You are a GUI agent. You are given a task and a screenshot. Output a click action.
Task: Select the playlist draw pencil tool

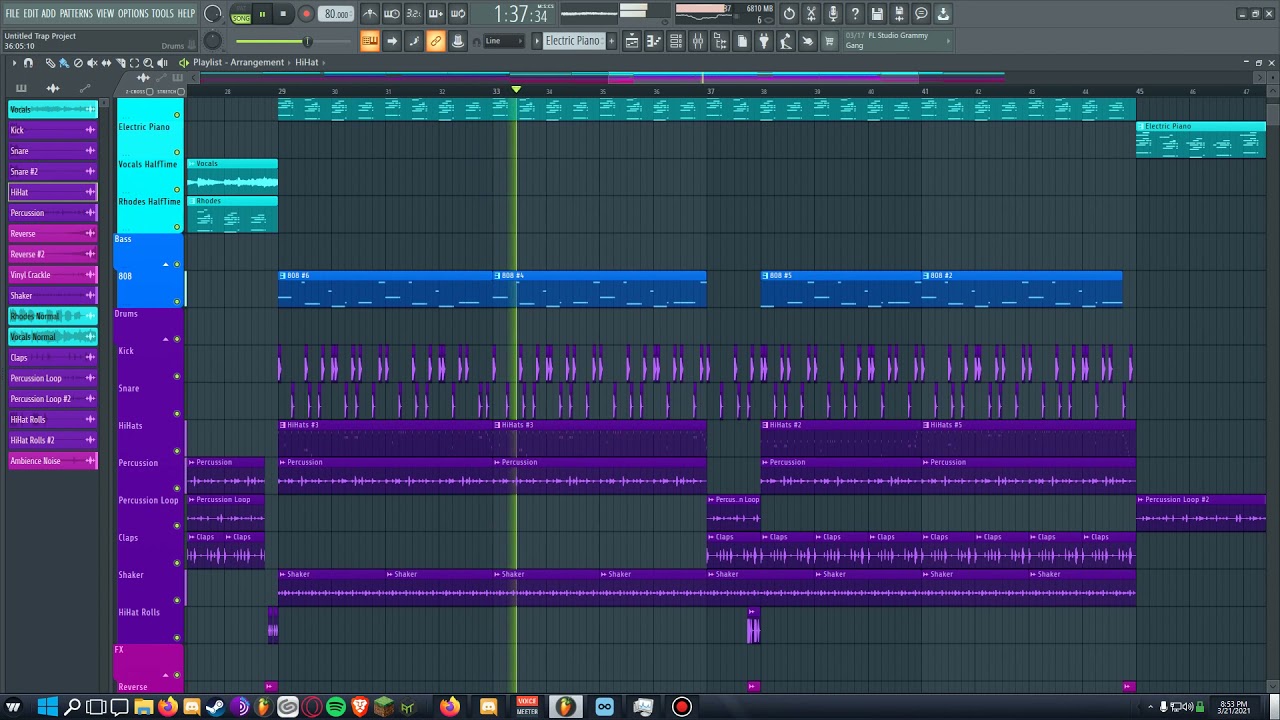(x=50, y=63)
